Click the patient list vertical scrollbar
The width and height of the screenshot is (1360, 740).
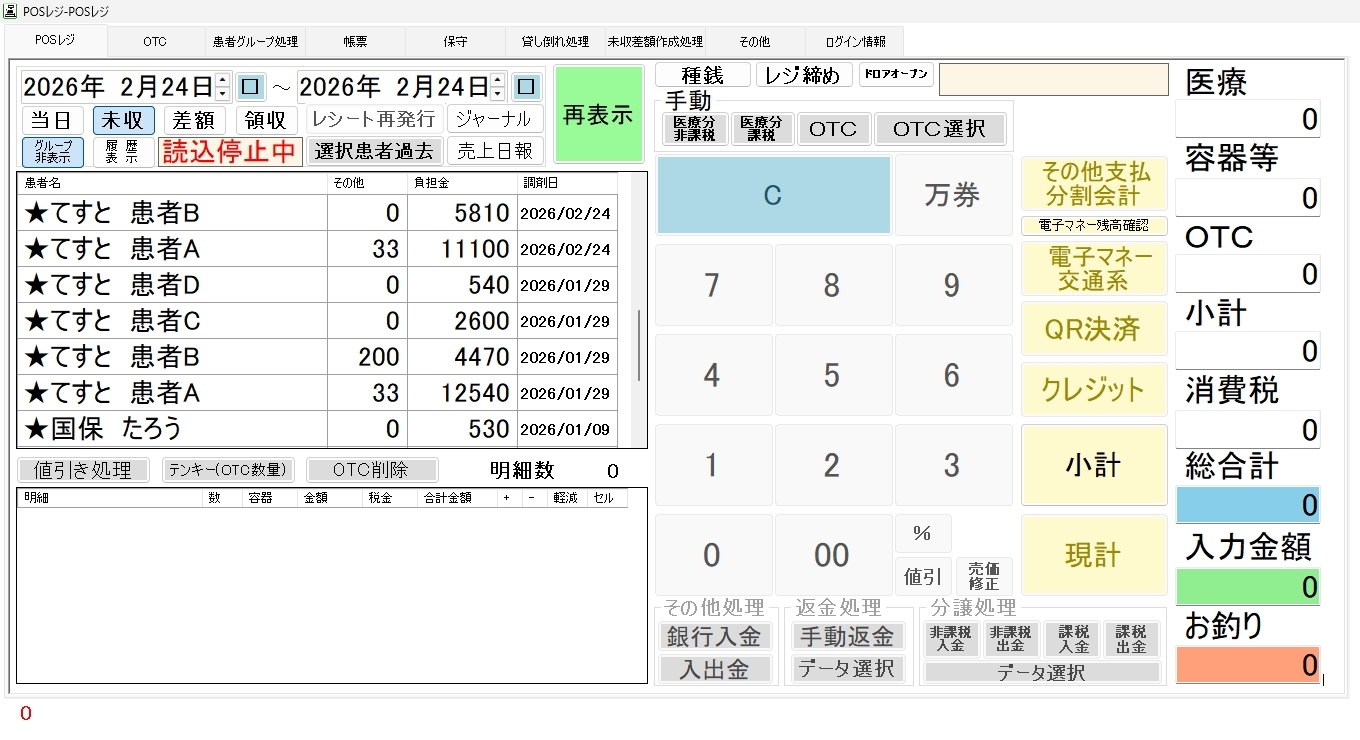pyautogui.click(x=640, y=345)
